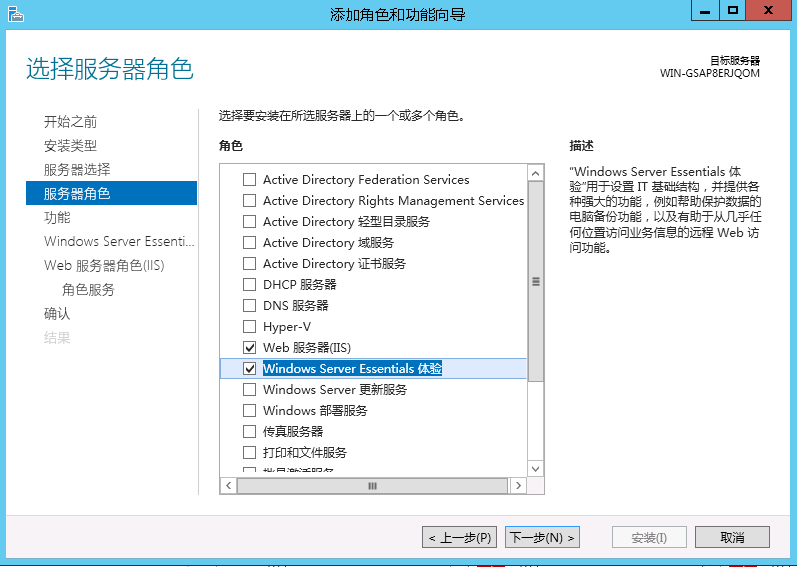This screenshot has height=567, width=797.
Task: Check Active Directory Federation Services checkbox
Action: tap(249, 180)
